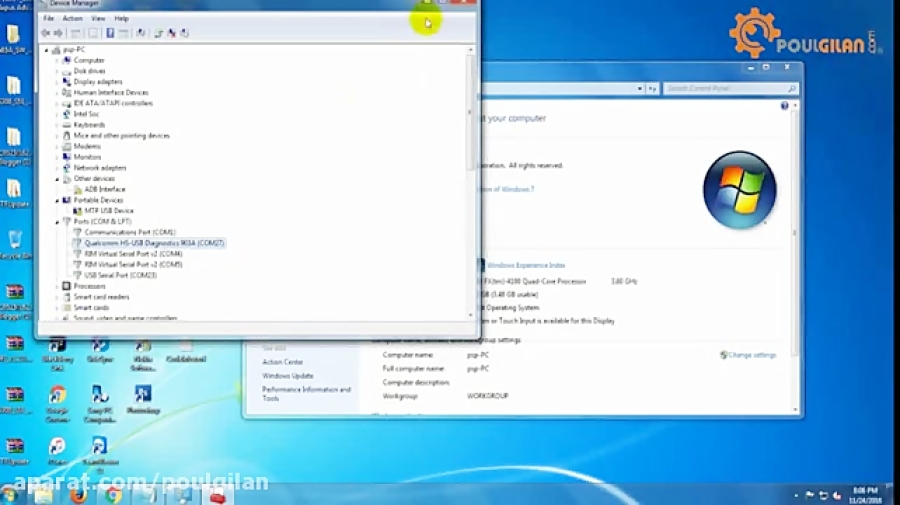Screen dimensions: 900x505
Task: Collapse the Portable Devices node
Action: tap(57, 200)
